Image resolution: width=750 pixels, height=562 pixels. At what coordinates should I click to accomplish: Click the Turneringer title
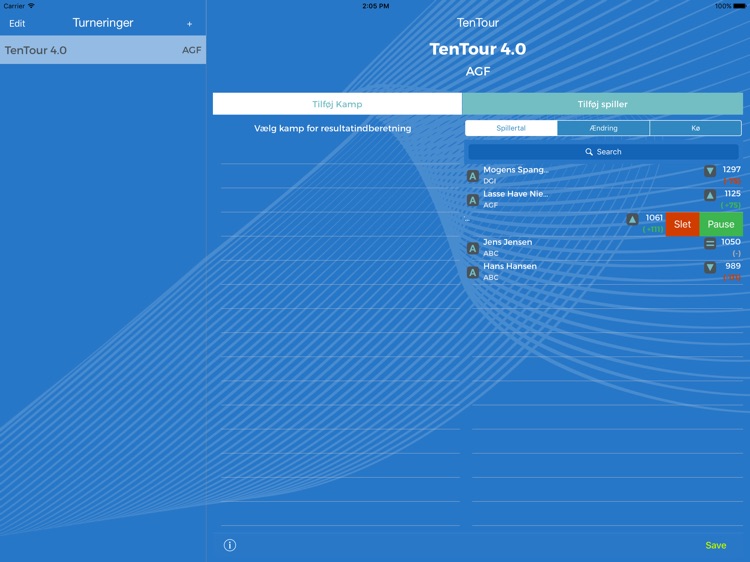point(103,22)
